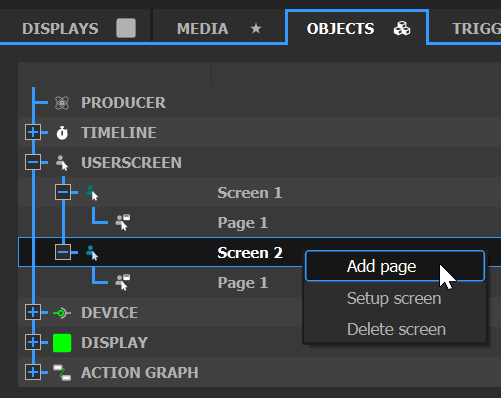Image resolution: width=501 pixels, height=398 pixels.
Task: Expand the Timeline tree node
Action: click(33, 133)
